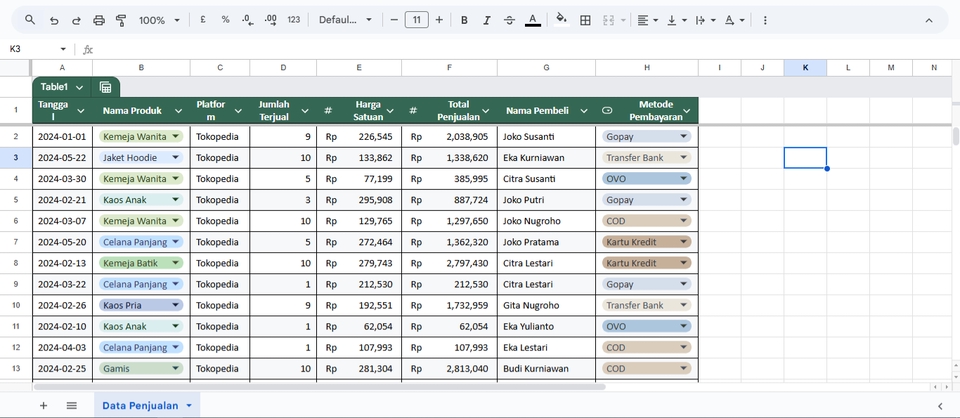Select column E header
This screenshot has height=418, width=960.
(x=359, y=68)
